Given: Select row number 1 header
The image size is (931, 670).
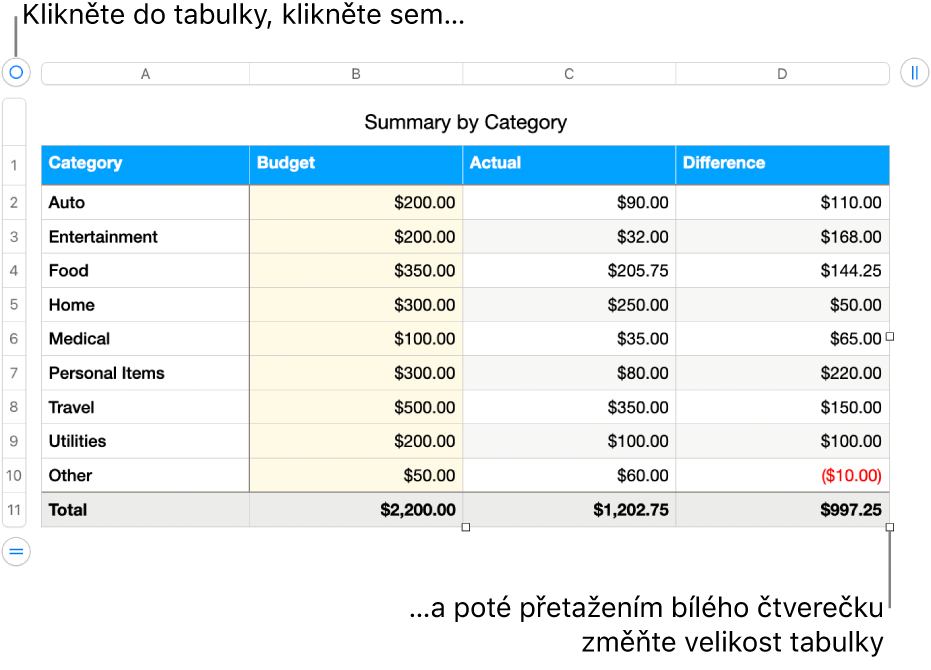Looking at the screenshot, I should point(13,164).
